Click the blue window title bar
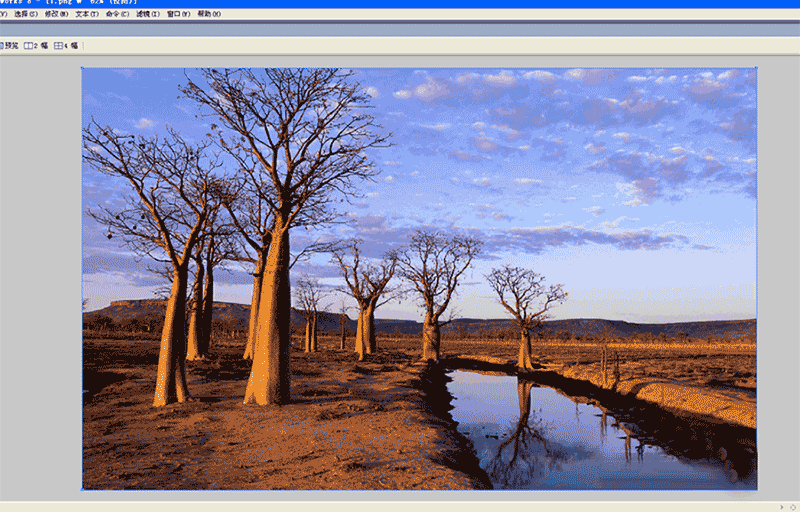 click(x=400, y=4)
